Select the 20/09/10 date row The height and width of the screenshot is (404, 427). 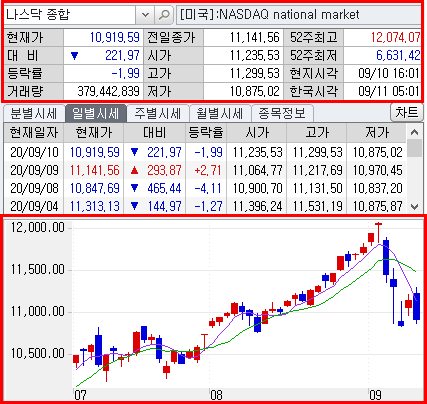click(205, 152)
